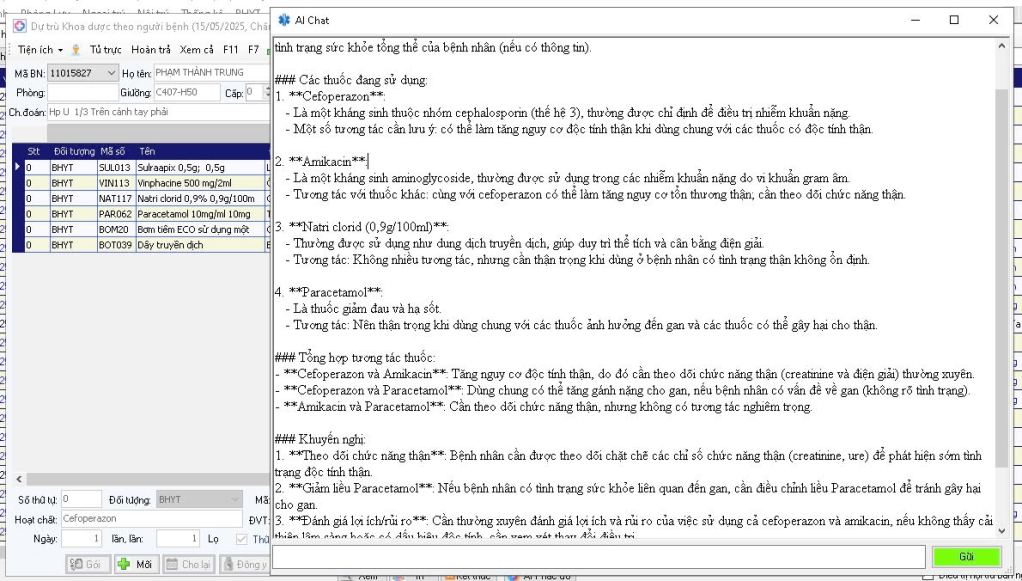Click the AI Chat window star icon
Screen dimensions: 1022x581
point(284,20)
